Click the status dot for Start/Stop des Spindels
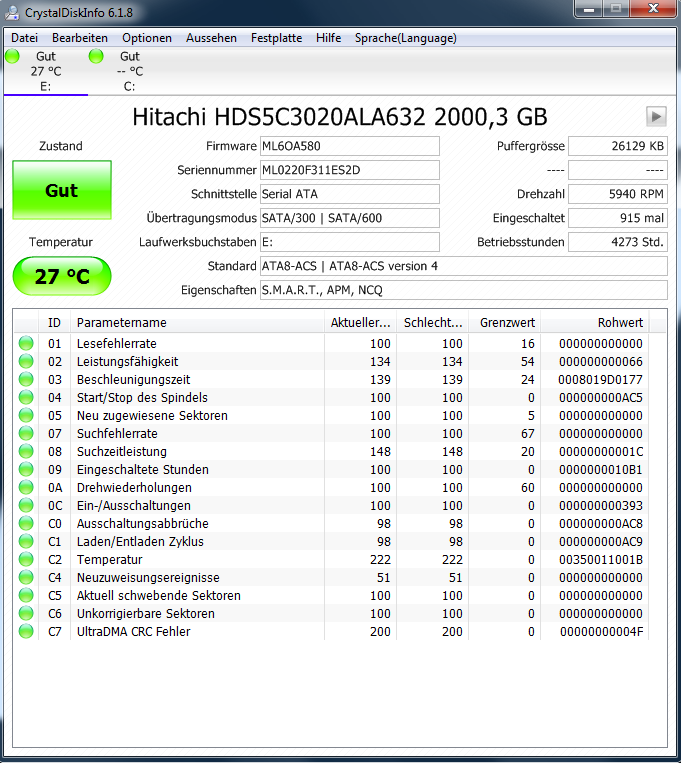Screen dimensions: 681x763 click(26, 398)
